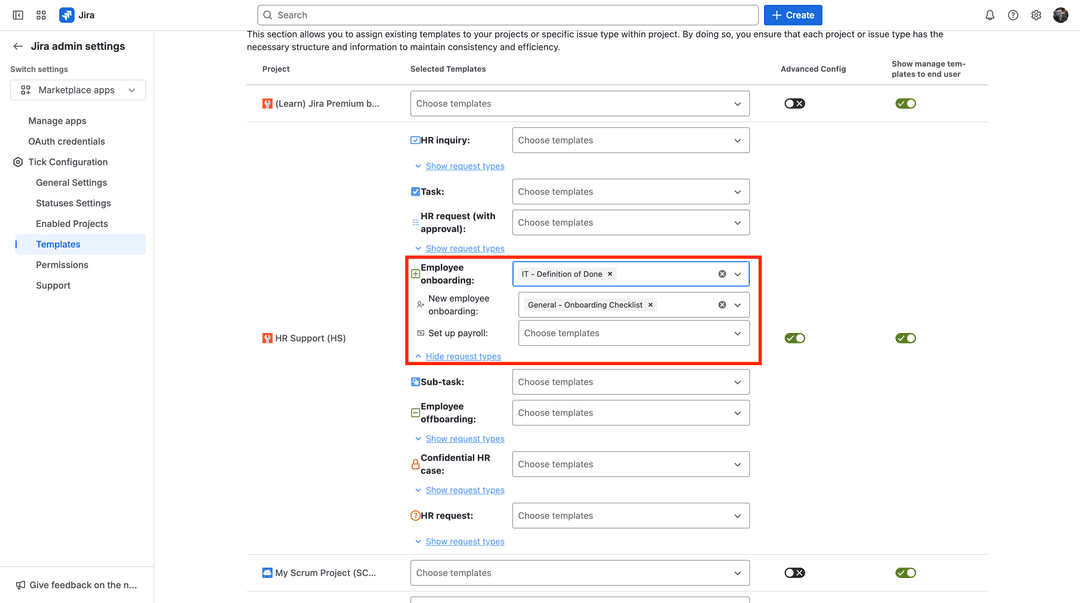Open help using the question mark icon
The height and width of the screenshot is (603, 1080).
point(1012,14)
